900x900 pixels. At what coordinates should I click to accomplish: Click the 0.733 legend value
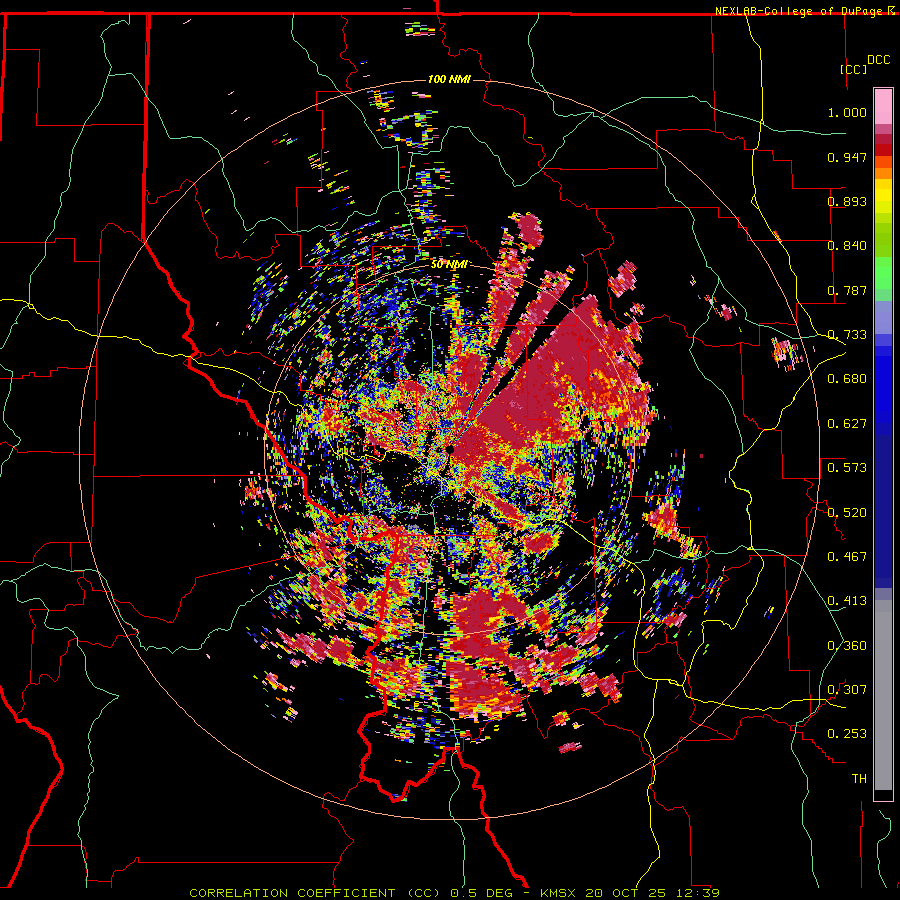(x=847, y=335)
